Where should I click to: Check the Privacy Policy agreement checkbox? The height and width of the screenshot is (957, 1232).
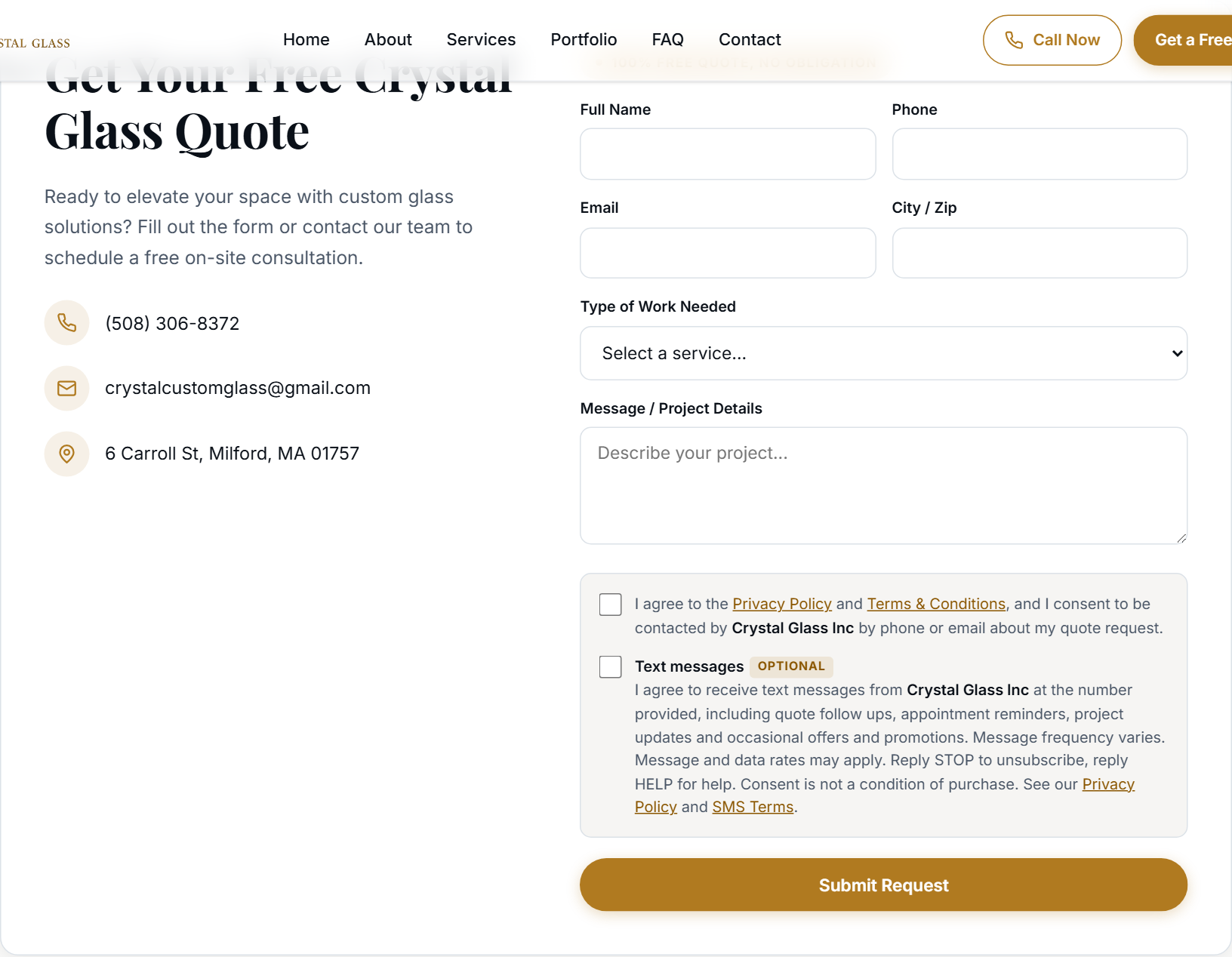tap(610, 605)
